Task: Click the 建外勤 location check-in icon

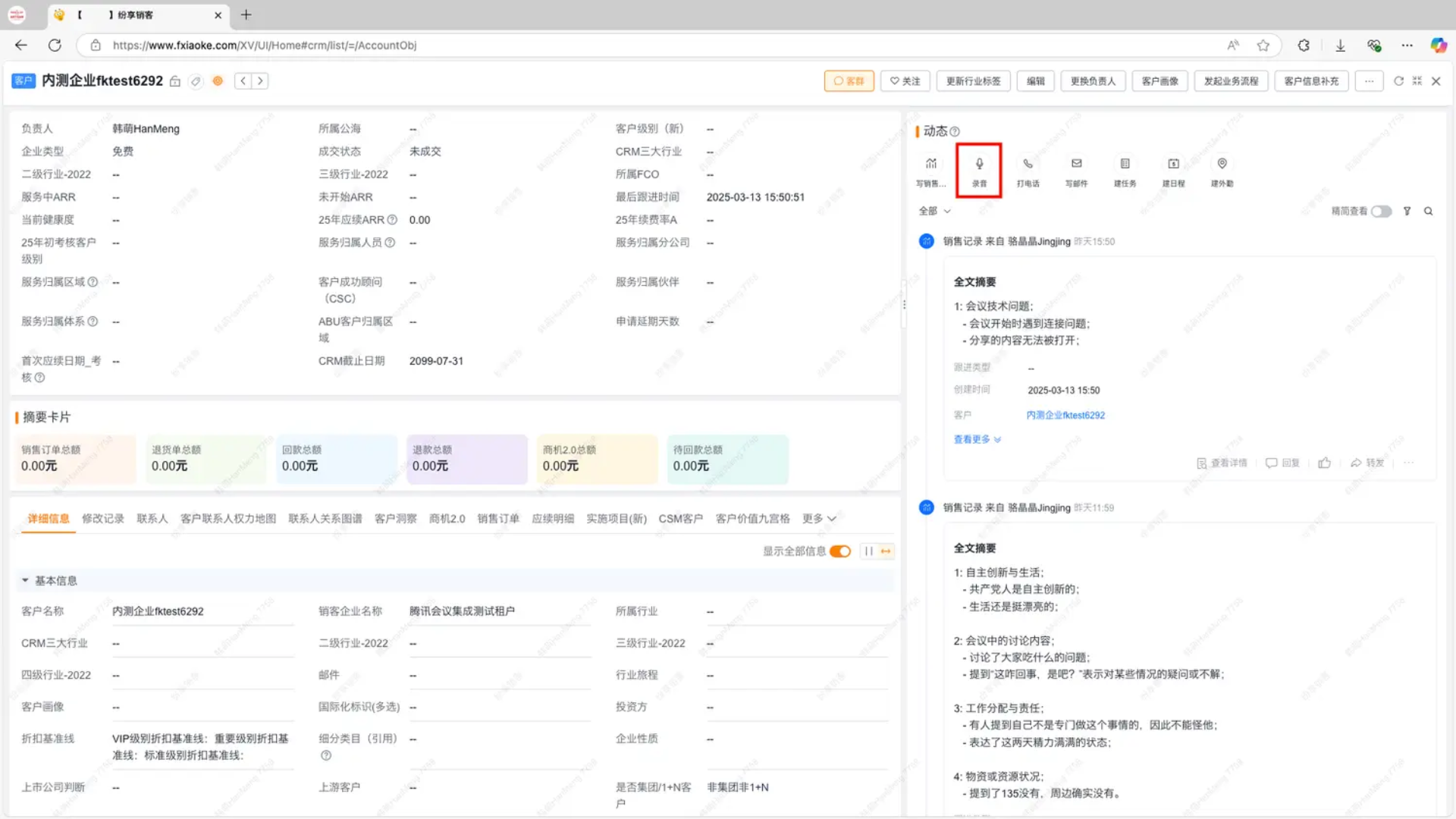Action: [1222, 164]
